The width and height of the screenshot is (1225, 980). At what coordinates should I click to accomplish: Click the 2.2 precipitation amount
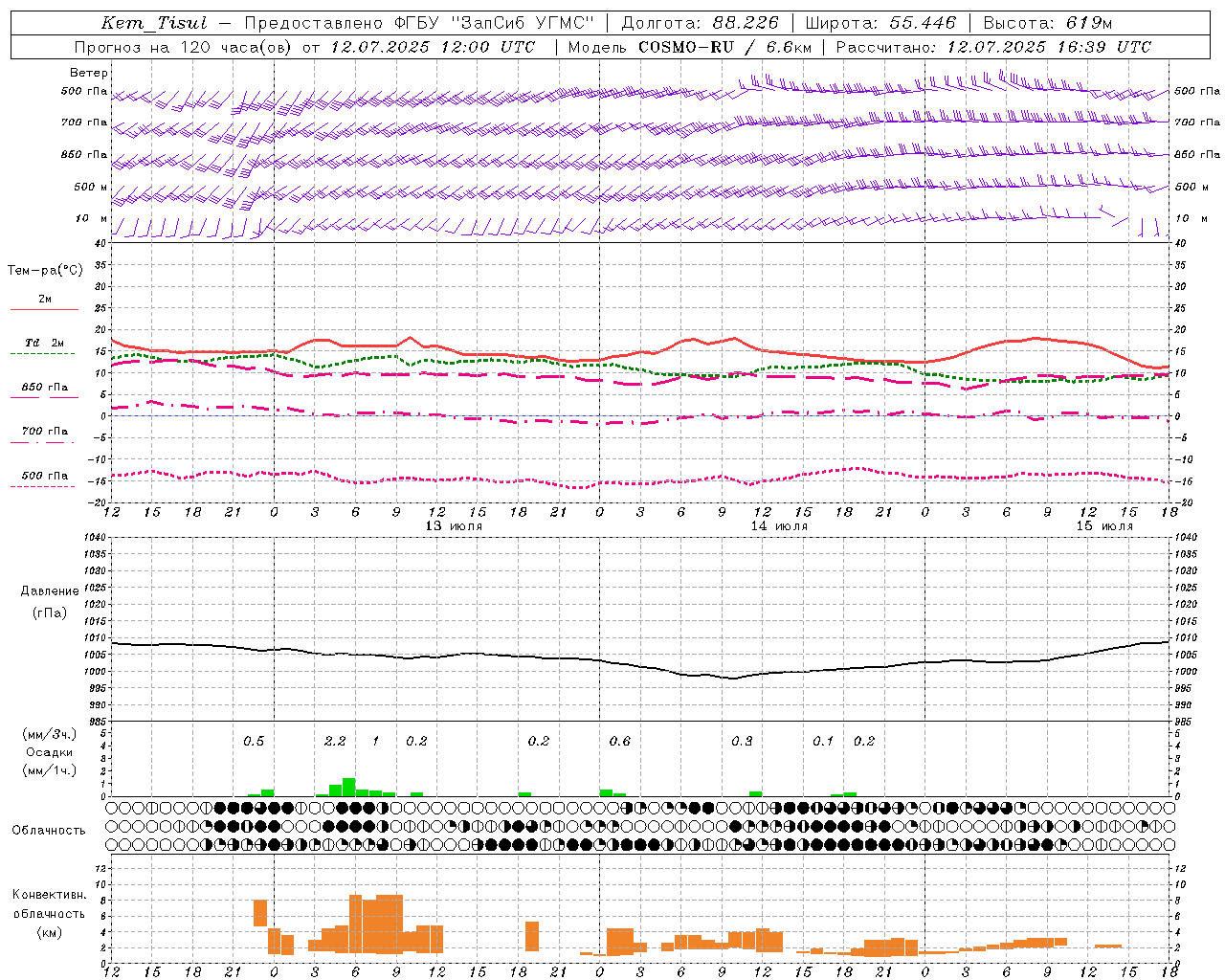point(335,741)
